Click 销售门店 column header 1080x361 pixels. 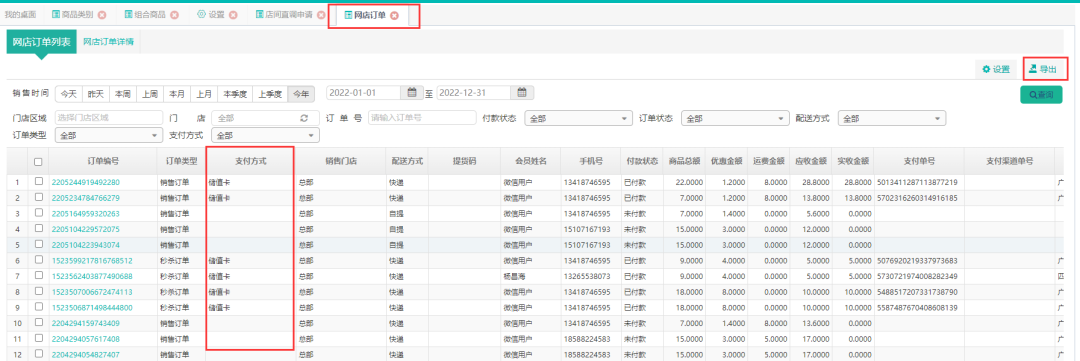coord(341,161)
